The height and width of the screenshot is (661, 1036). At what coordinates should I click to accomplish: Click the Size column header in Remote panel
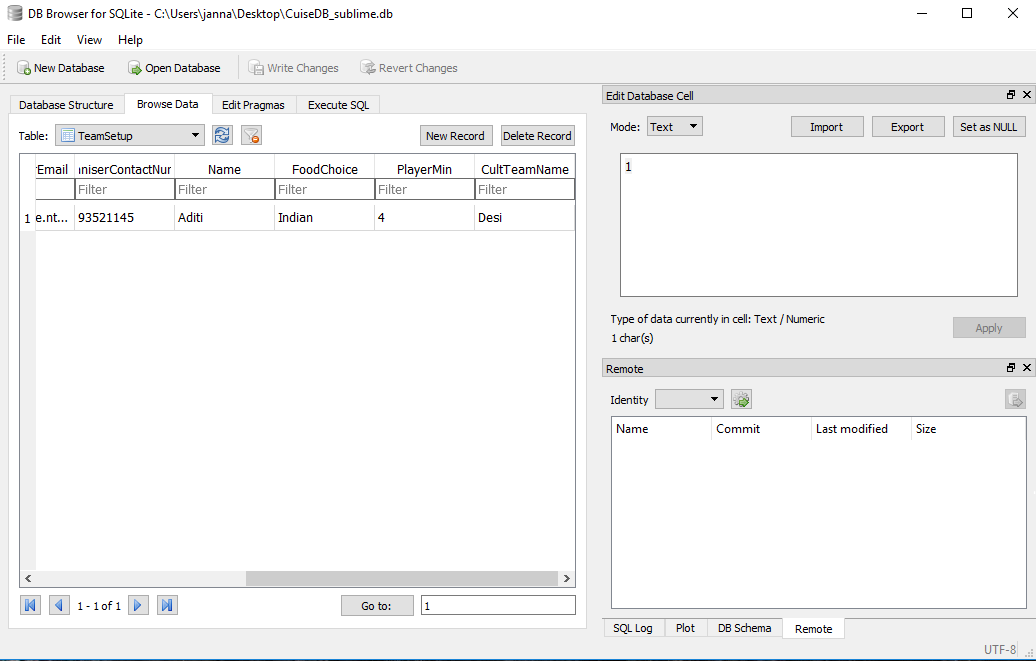pos(968,428)
